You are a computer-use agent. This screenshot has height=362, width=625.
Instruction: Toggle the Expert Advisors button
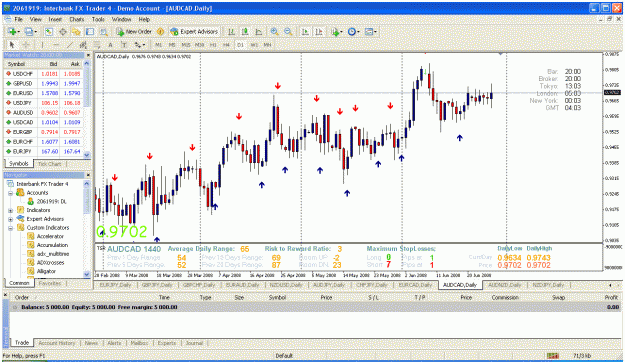[x=194, y=31]
